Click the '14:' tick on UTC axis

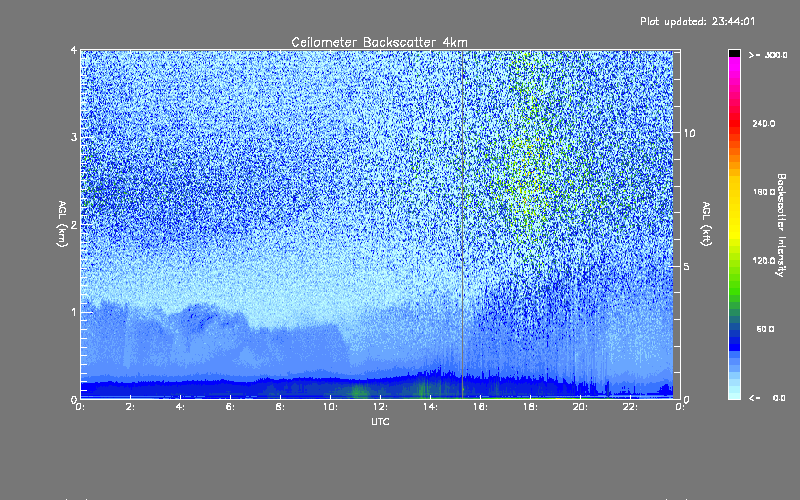coord(430,407)
